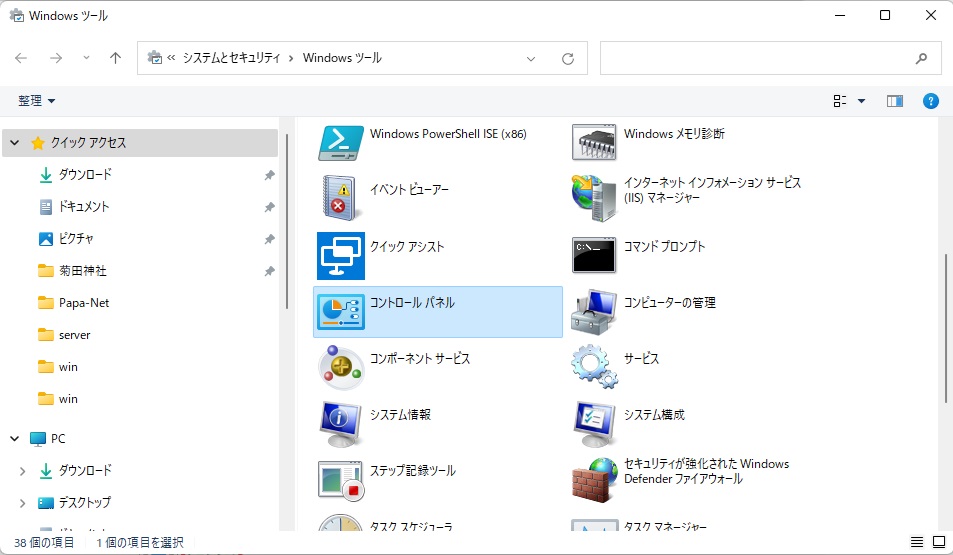Click the 1 個の項目を選択 status text
Viewport: 953px width, 555px height.
coord(140,542)
